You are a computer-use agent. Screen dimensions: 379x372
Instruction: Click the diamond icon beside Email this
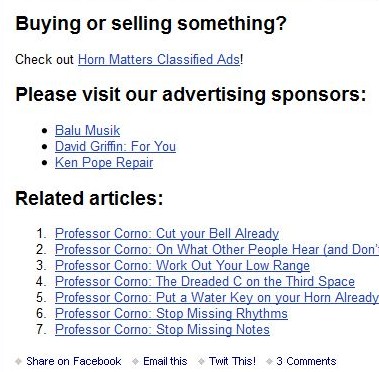pos(135,361)
